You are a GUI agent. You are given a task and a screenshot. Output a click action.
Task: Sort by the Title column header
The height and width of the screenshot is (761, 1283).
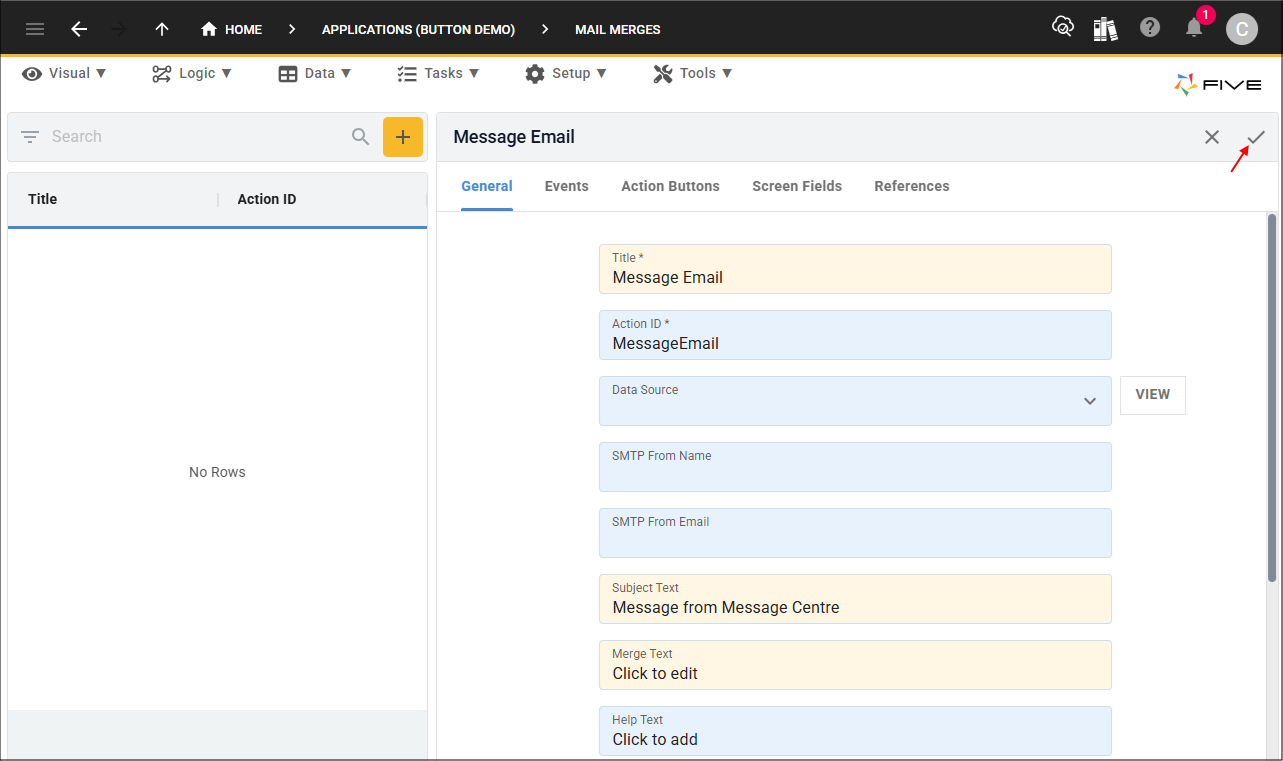point(43,199)
